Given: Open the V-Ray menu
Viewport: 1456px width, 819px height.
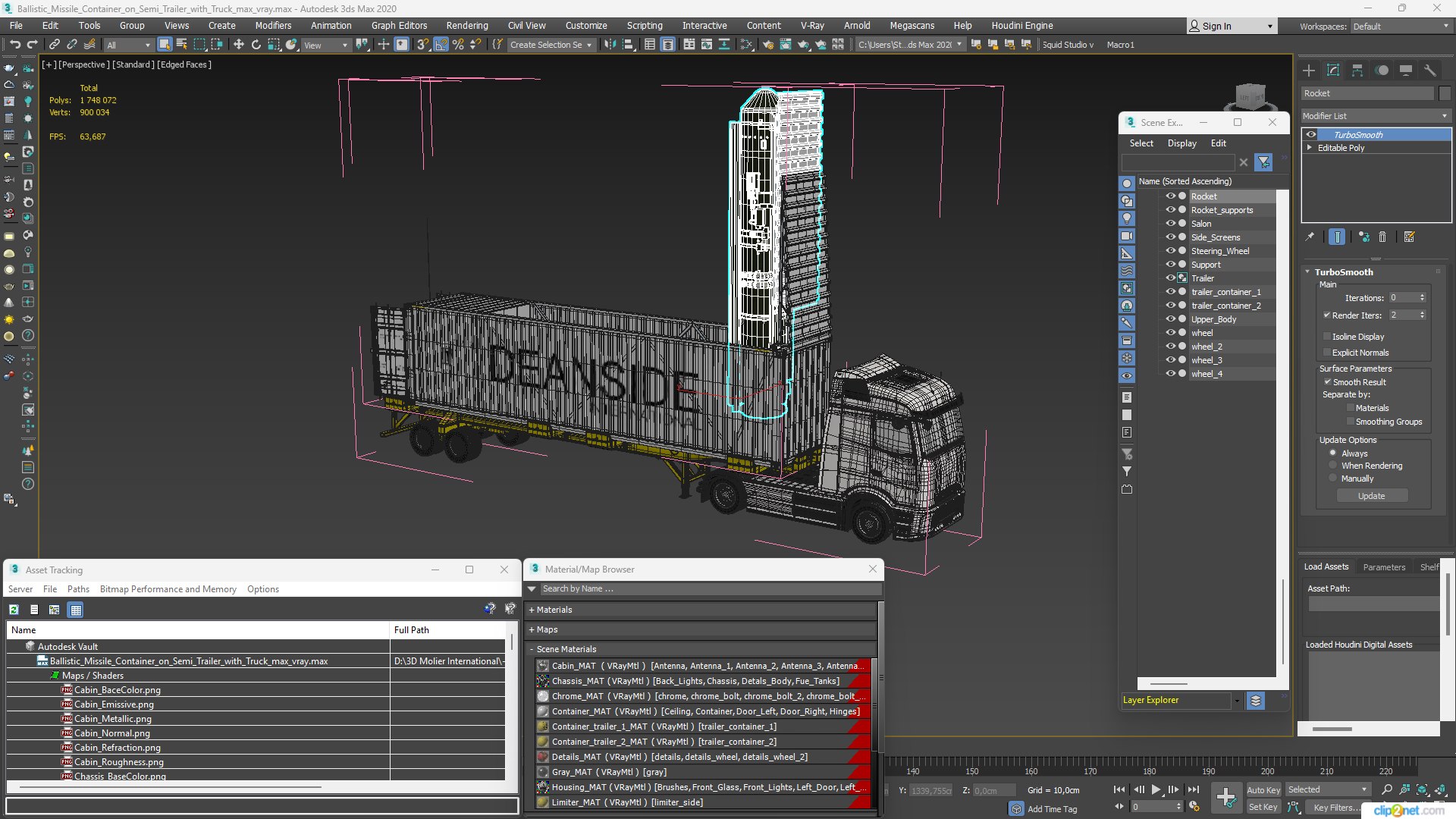Looking at the screenshot, I should tap(812, 26).
